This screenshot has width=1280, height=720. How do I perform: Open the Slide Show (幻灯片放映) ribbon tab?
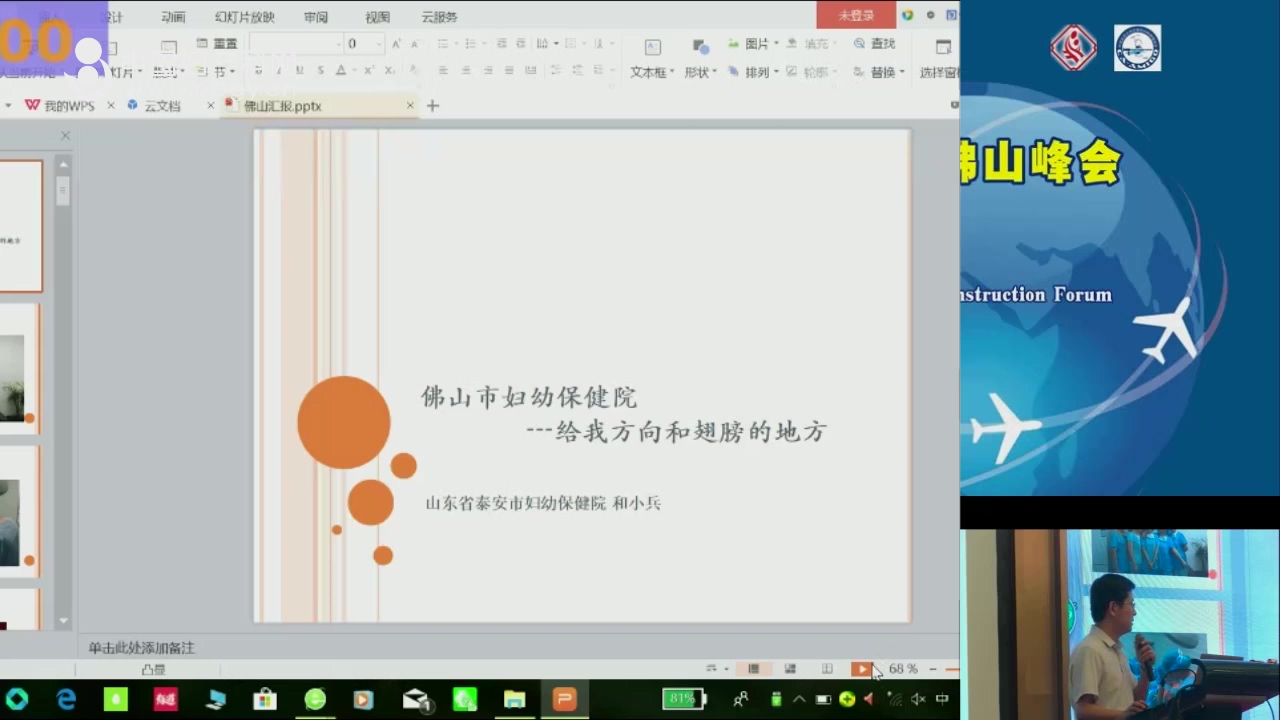[x=244, y=17]
